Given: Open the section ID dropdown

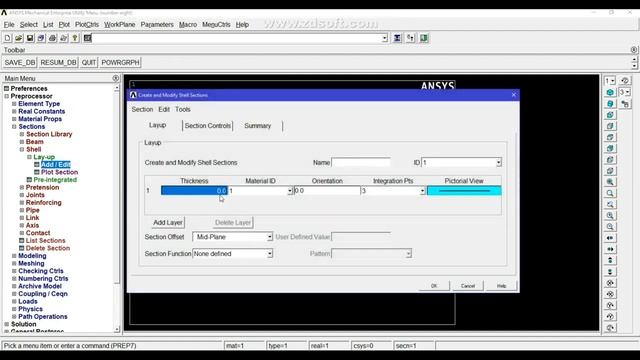Looking at the screenshot, I should point(498,162).
